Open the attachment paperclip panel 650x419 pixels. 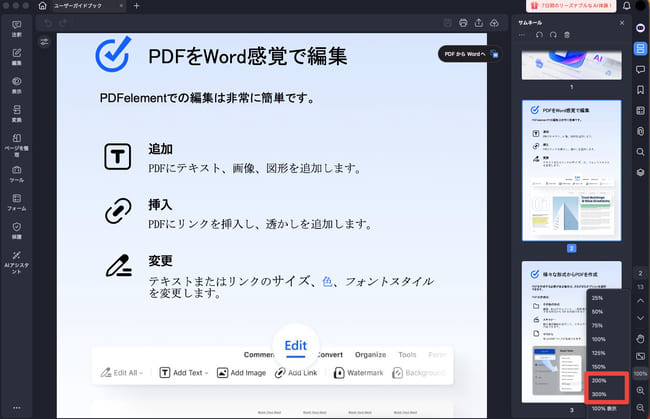coord(640,131)
